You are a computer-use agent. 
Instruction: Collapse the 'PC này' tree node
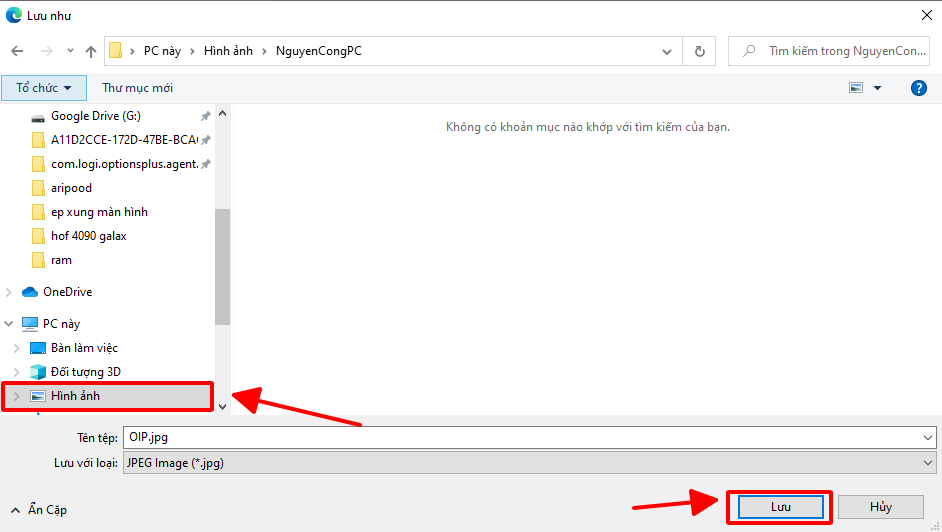pos(9,324)
